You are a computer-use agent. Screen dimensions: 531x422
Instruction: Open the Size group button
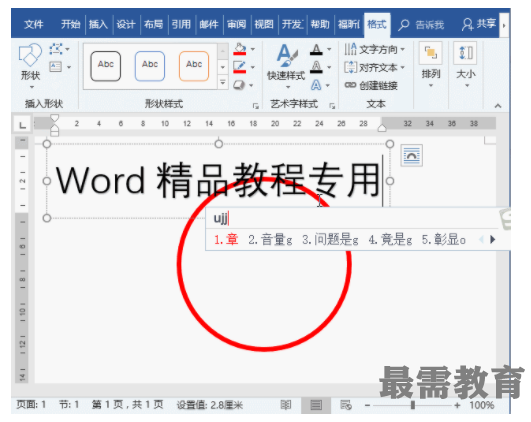(466, 65)
